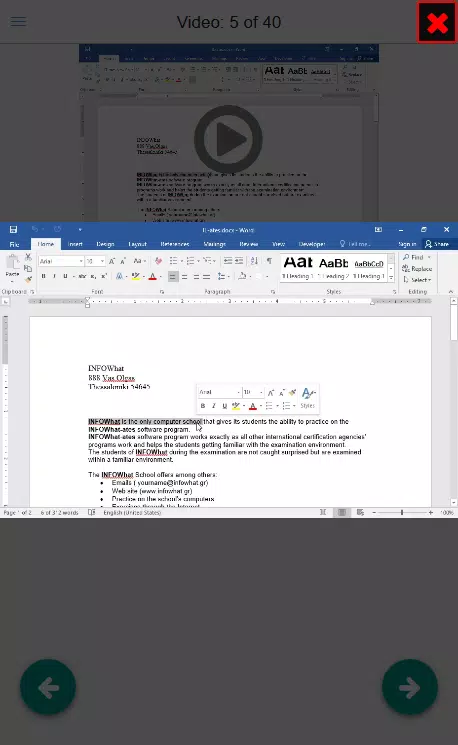The image size is (458, 745).
Task: Open the Font dialog launcher
Action: click(162, 292)
